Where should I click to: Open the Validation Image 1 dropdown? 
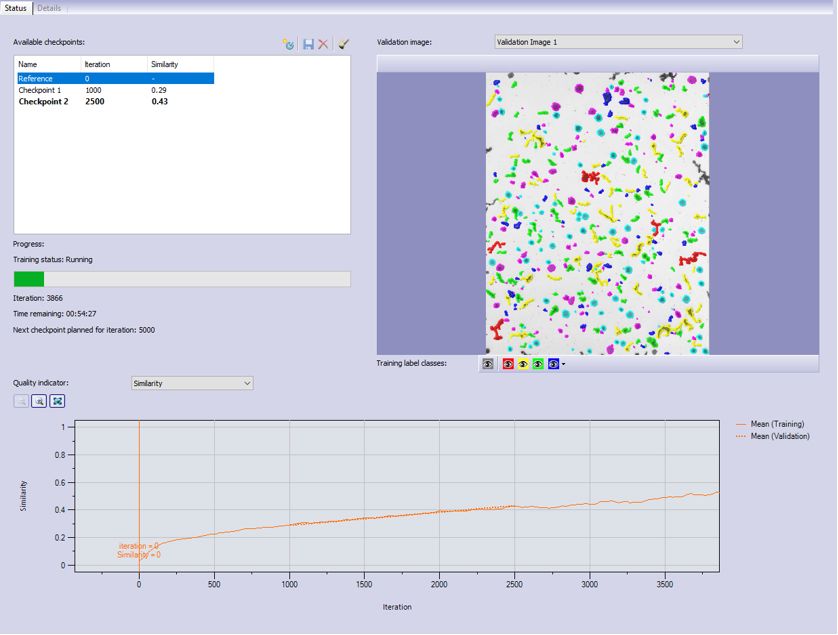click(618, 42)
